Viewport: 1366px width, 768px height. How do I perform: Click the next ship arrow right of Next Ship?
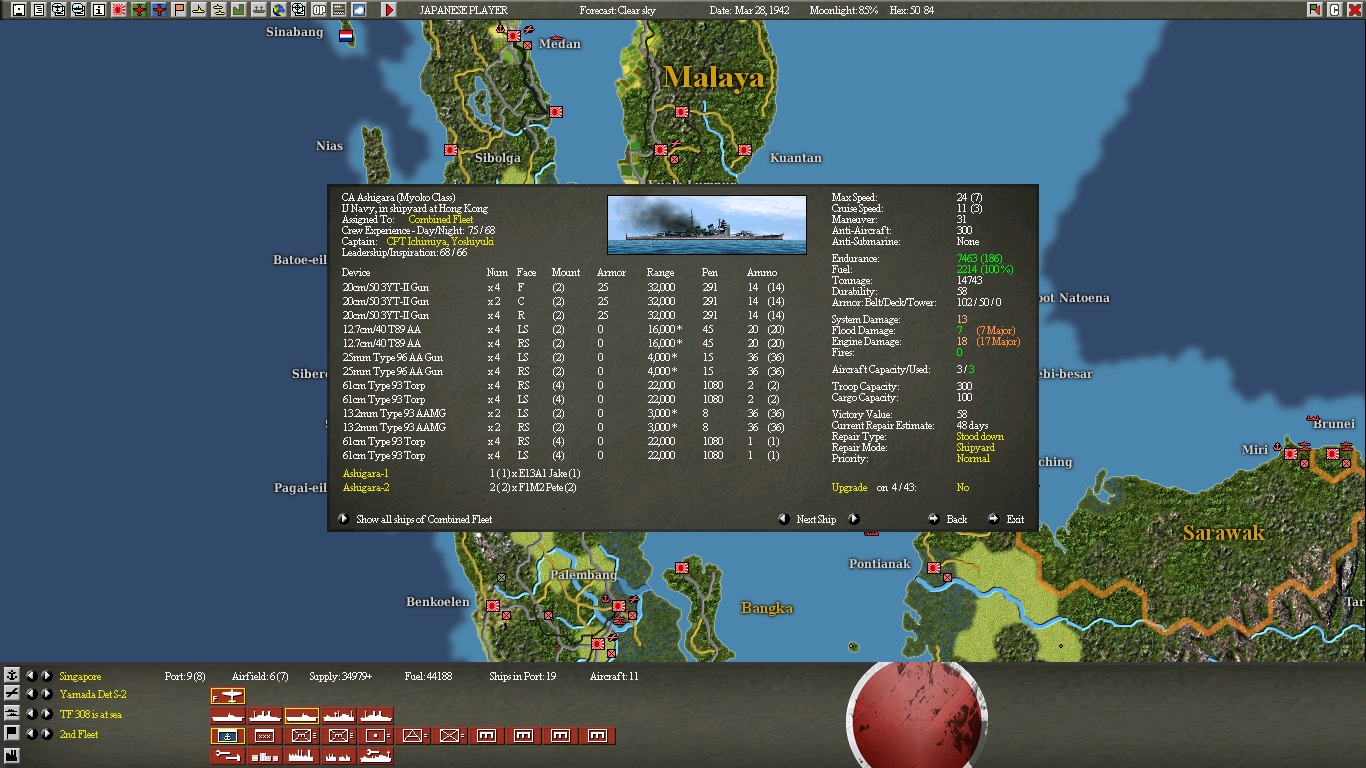tap(854, 519)
